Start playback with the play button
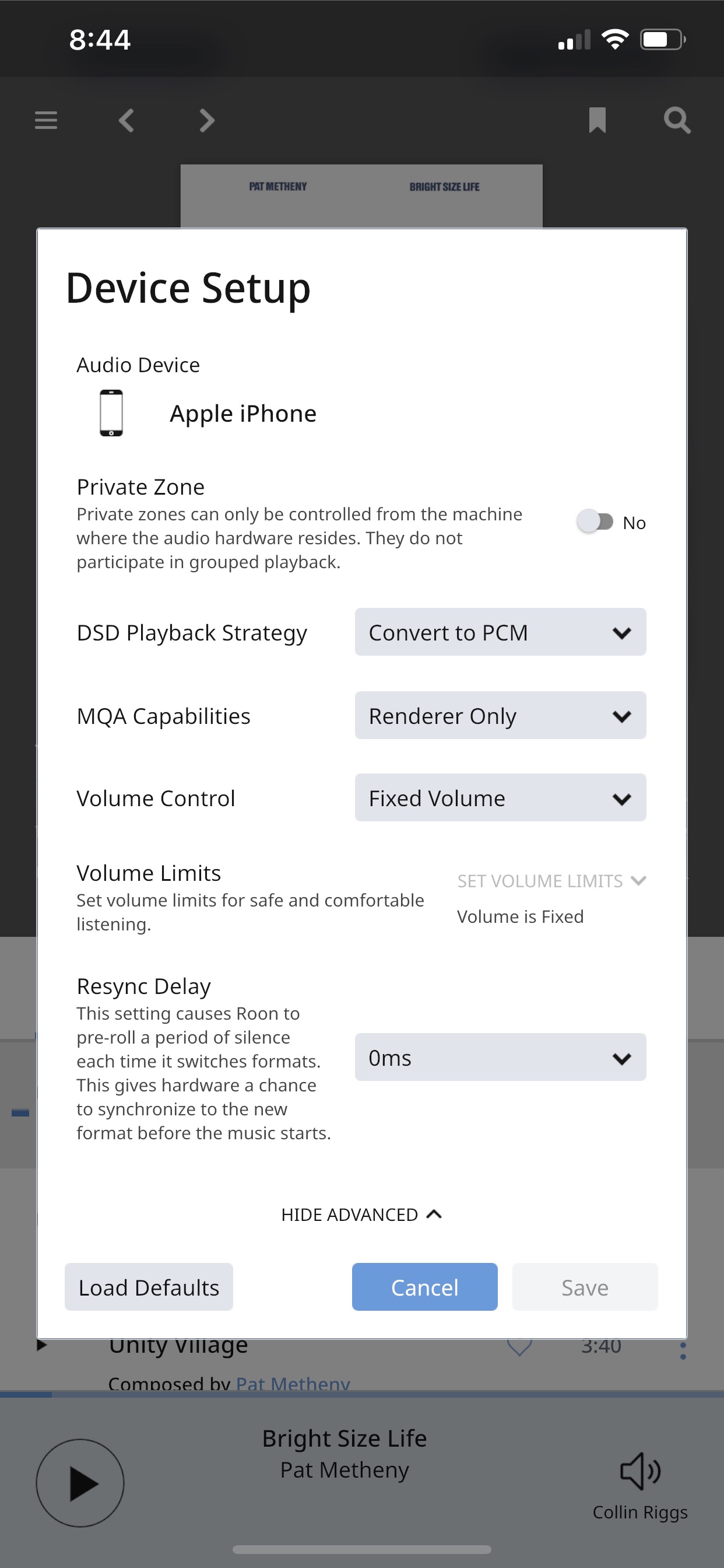Viewport: 724px width, 1568px height. pos(80,1483)
